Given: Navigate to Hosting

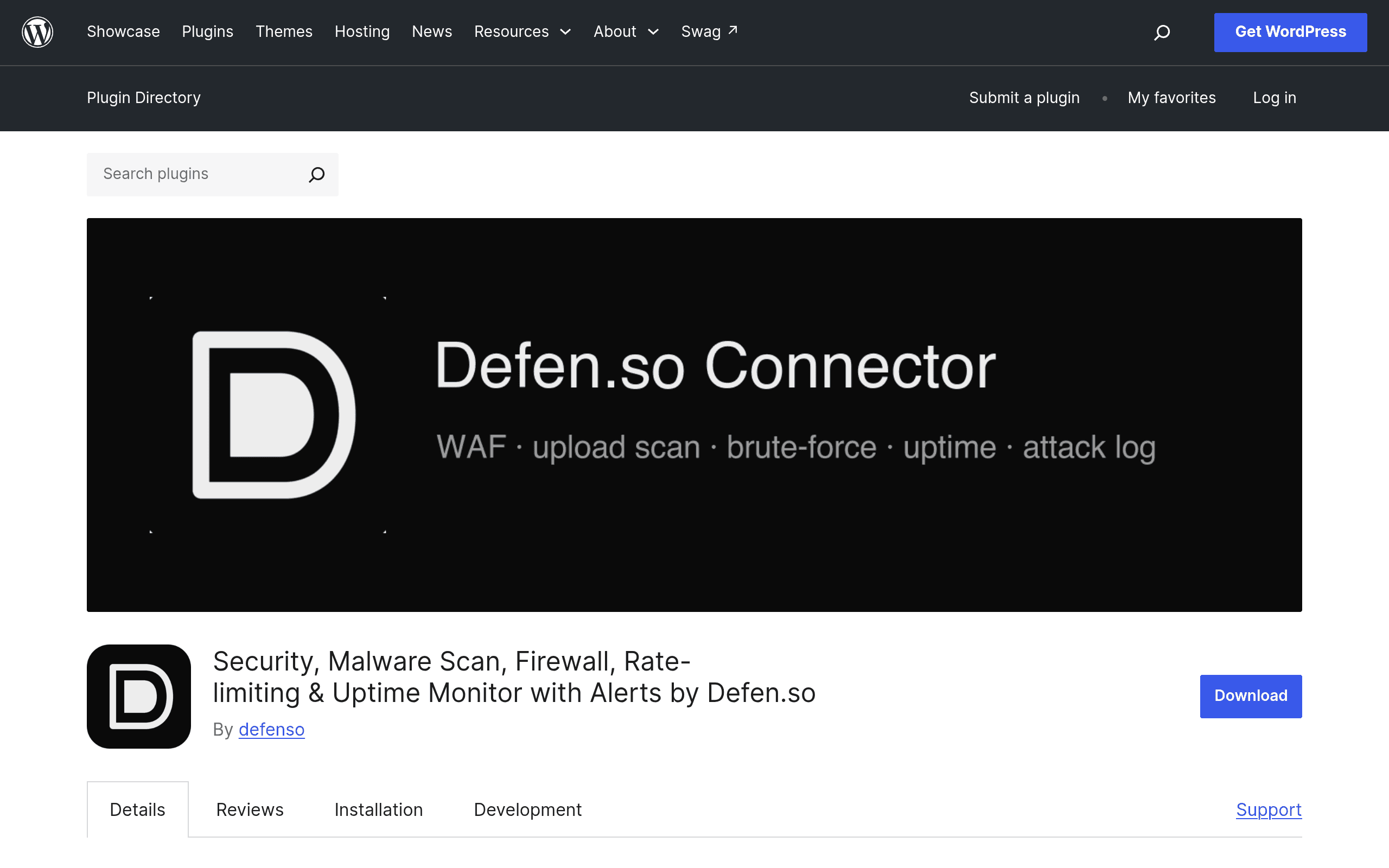Looking at the screenshot, I should pyautogui.click(x=362, y=31).
